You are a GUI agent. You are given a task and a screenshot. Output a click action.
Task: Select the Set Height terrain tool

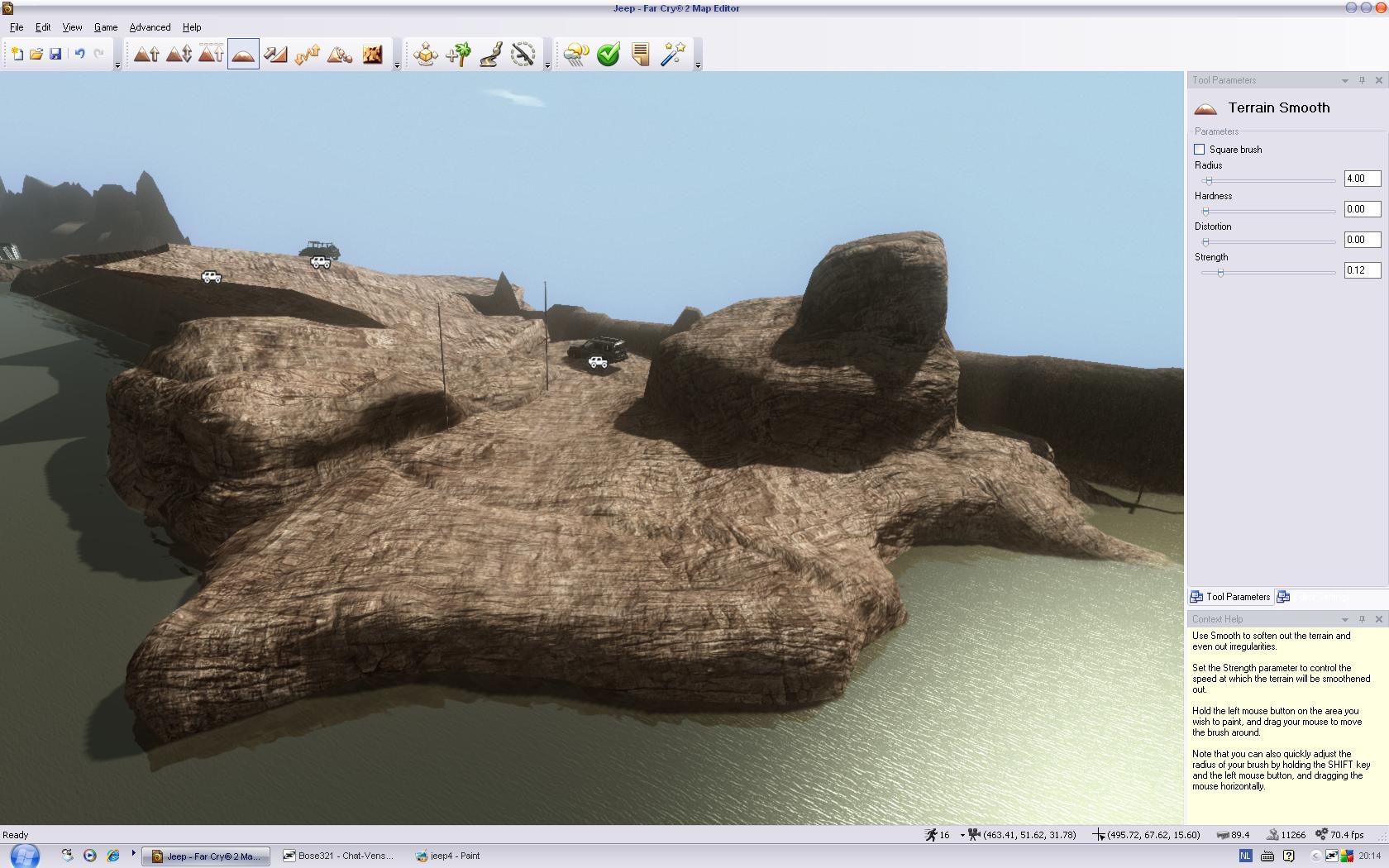tap(211, 55)
